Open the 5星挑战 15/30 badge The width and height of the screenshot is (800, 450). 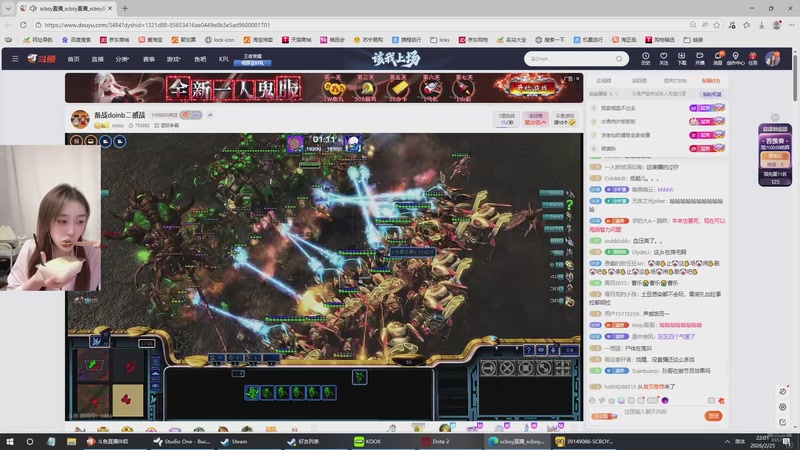click(507, 119)
